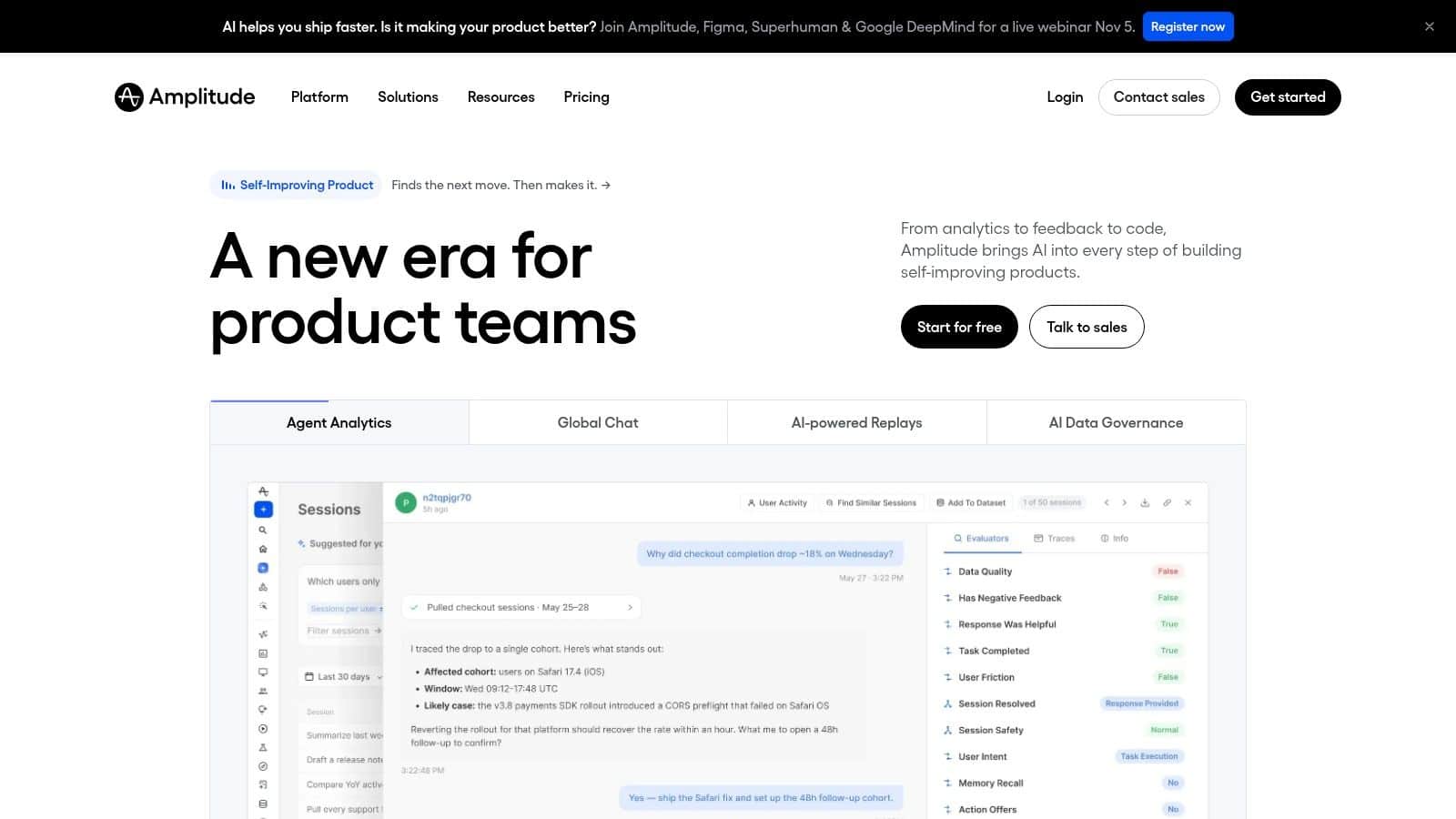Click the monitor icon in the sidebar
Image resolution: width=1456 pixels, height=819 pixels.
[x=263, y=672]
